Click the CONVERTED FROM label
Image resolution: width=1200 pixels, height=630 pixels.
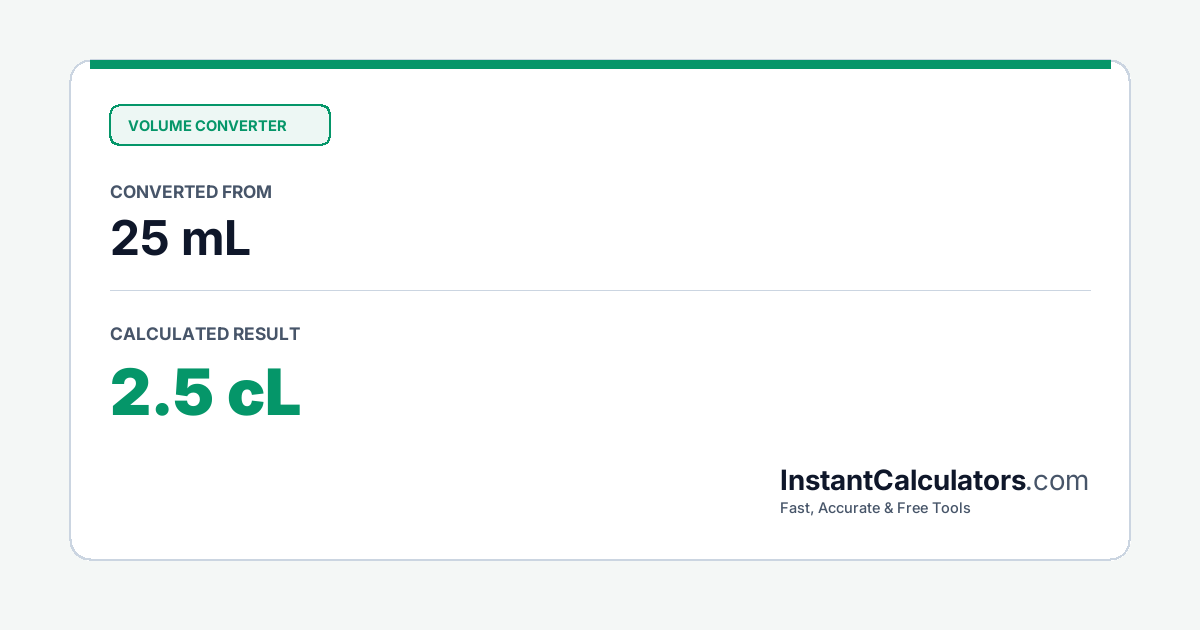[191, 192]
